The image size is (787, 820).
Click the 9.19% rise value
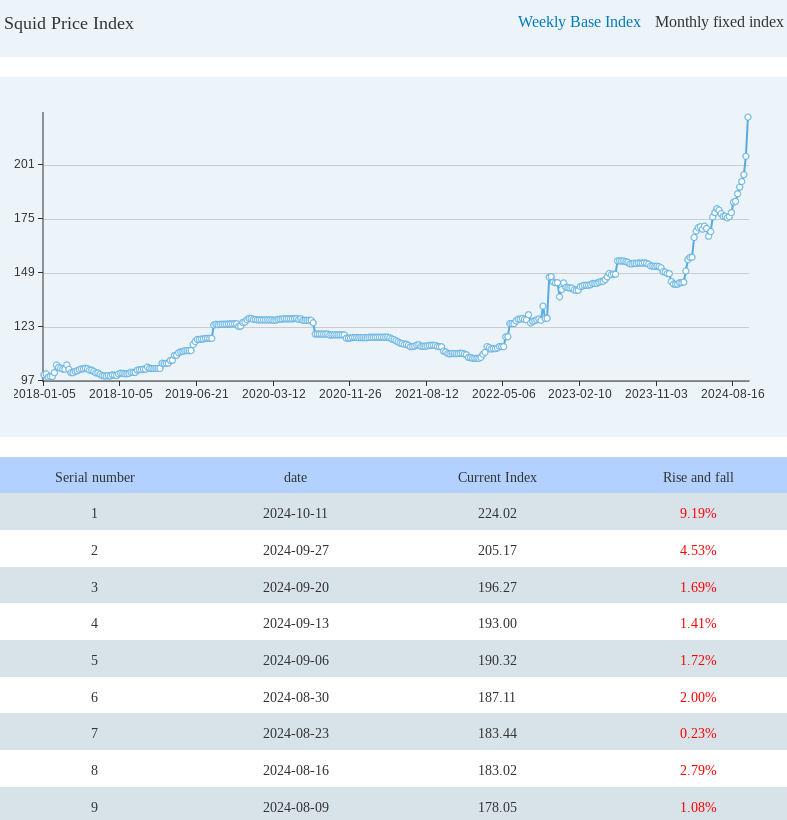point(698,513)
